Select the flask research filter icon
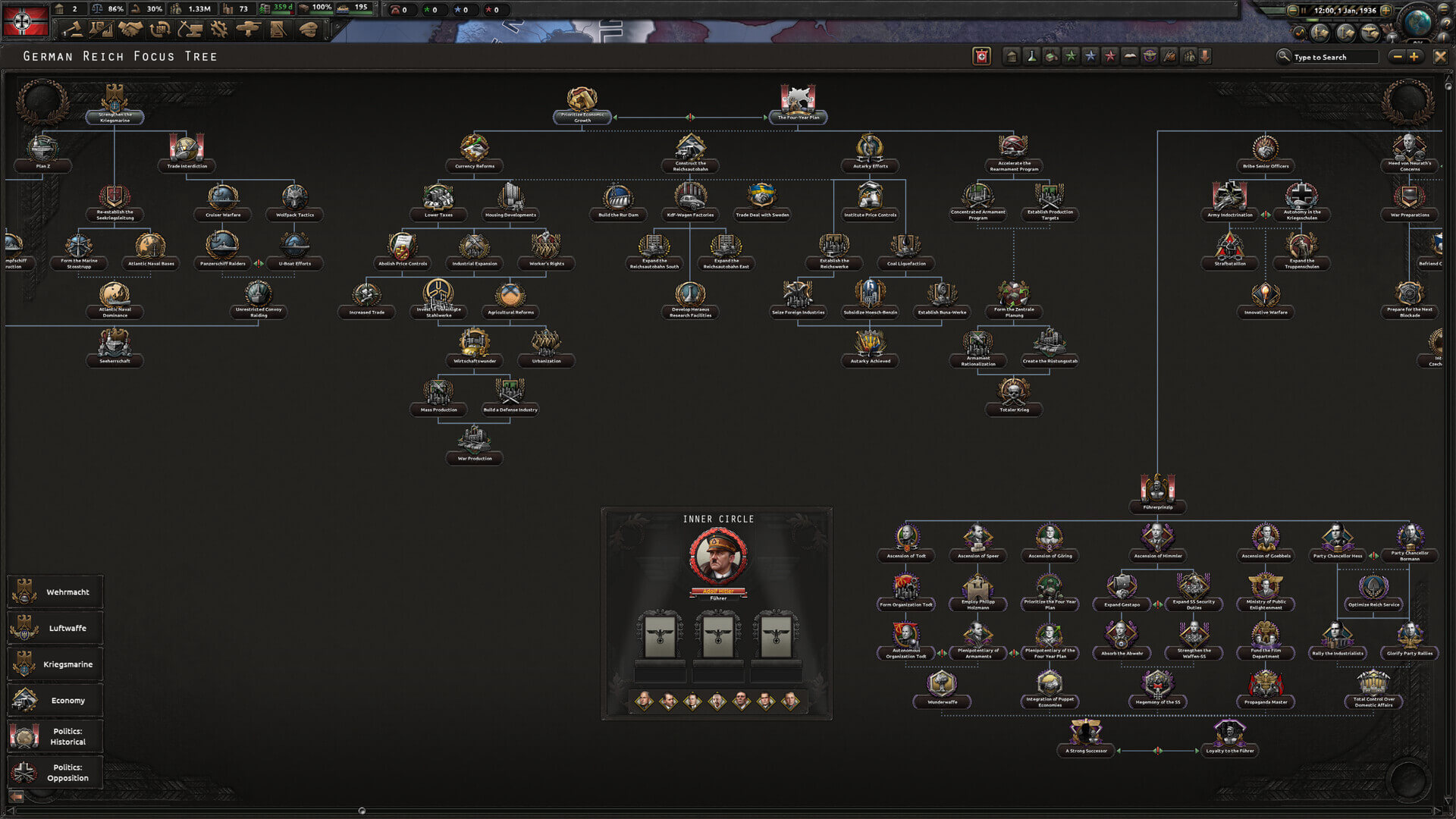 [1032, 56]
